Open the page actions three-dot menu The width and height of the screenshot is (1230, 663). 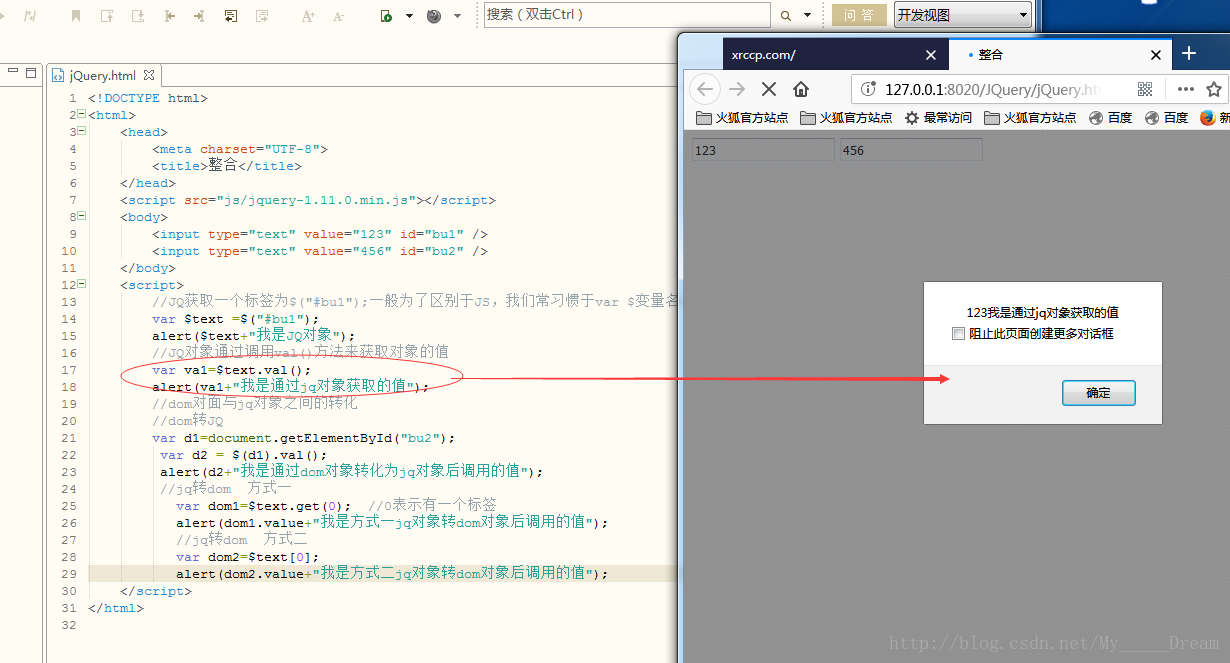pos(1186,89)
